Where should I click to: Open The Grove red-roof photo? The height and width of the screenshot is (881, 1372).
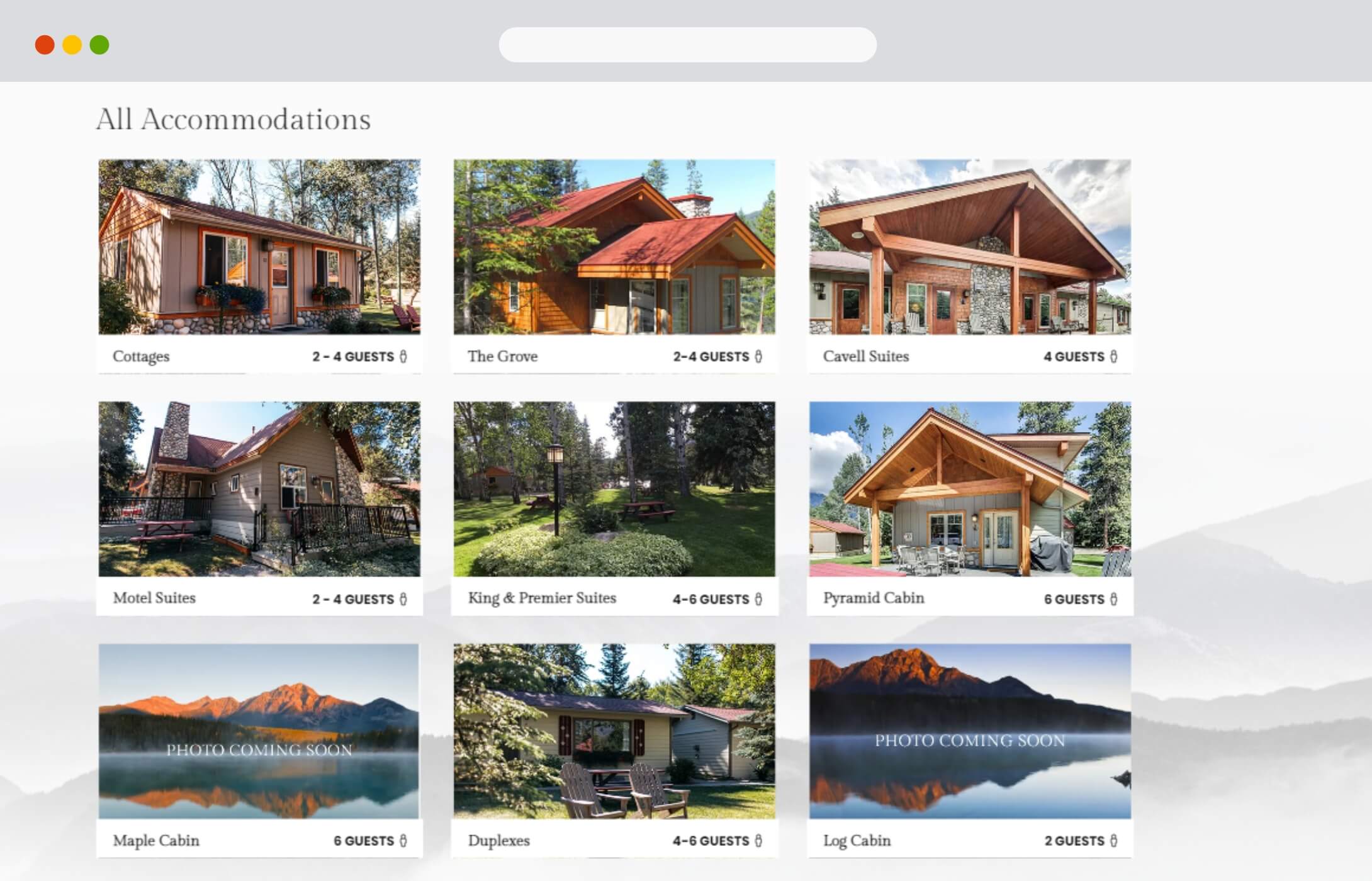pyautogui.click(x=614, y=247)
